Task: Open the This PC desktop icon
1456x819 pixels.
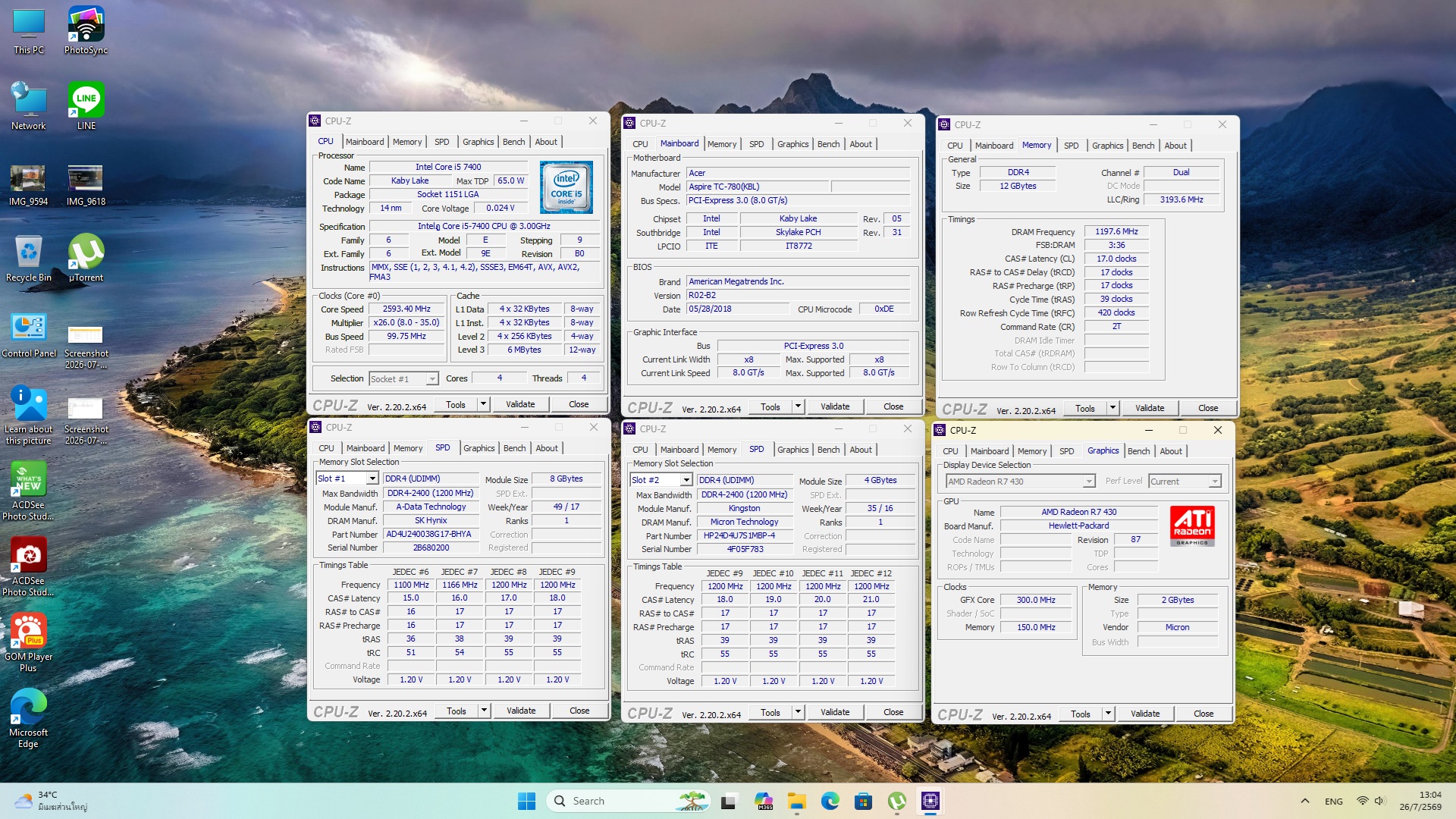Action: pyautogui.click(x=29, y=31)
